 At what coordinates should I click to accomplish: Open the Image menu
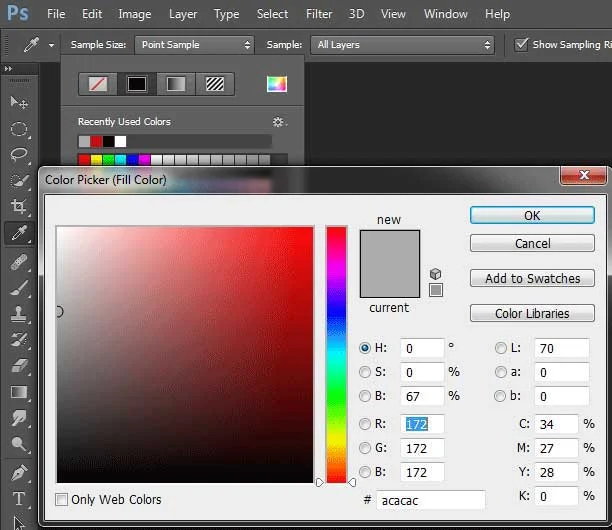pos(135,14)
